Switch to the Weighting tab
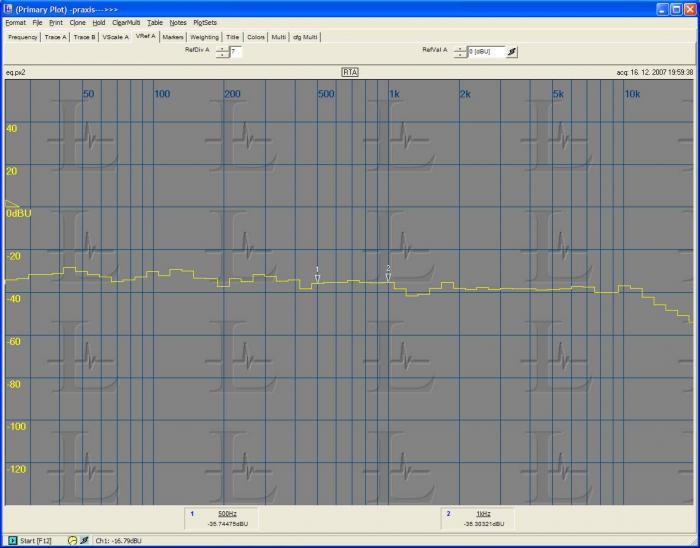 click(204, 37)
